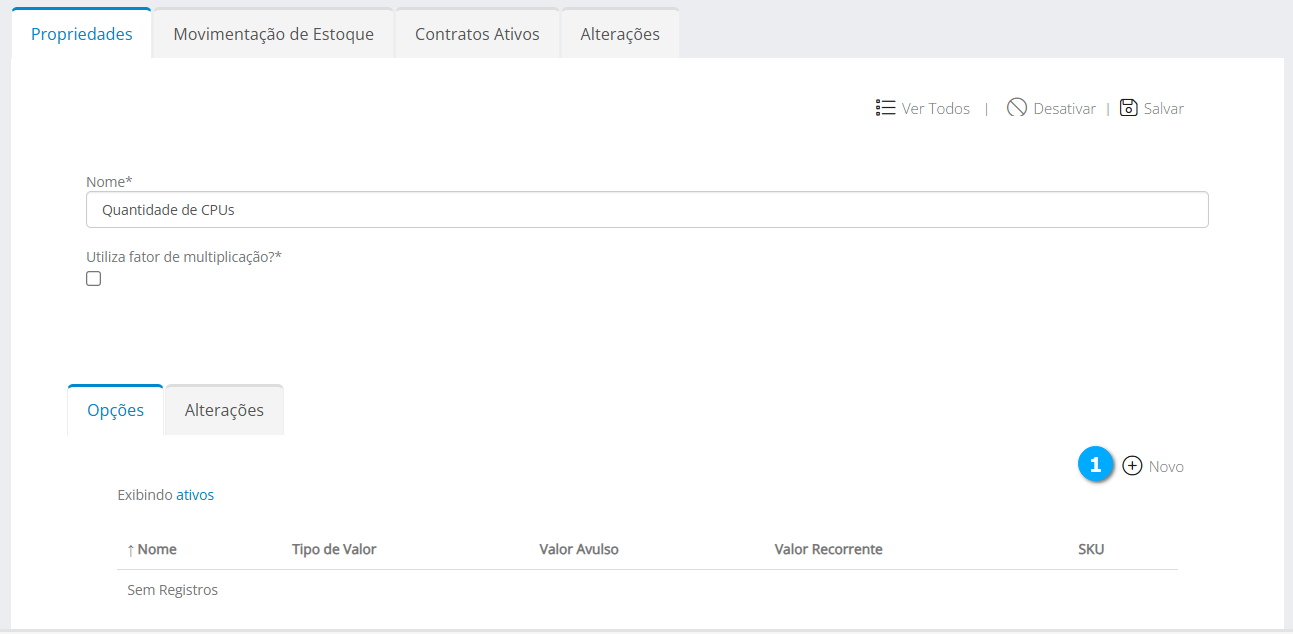The height and width of the screenshot is (634, 1293).
Task: Click the blue number 1 badge
Action: point(1096,465)
